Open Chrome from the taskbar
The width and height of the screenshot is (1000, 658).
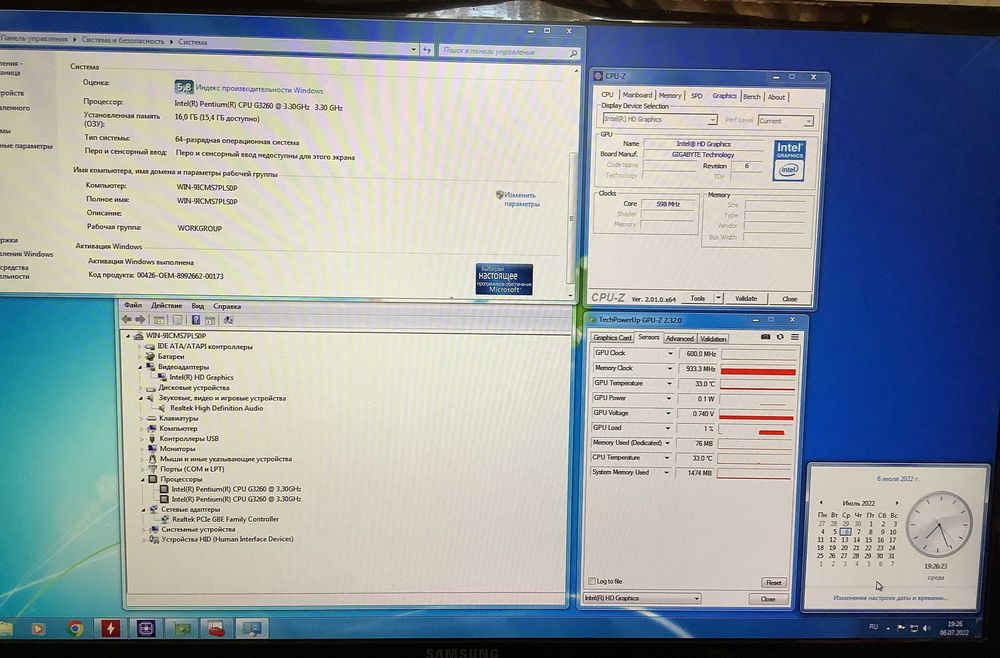(x=75, y=629)
